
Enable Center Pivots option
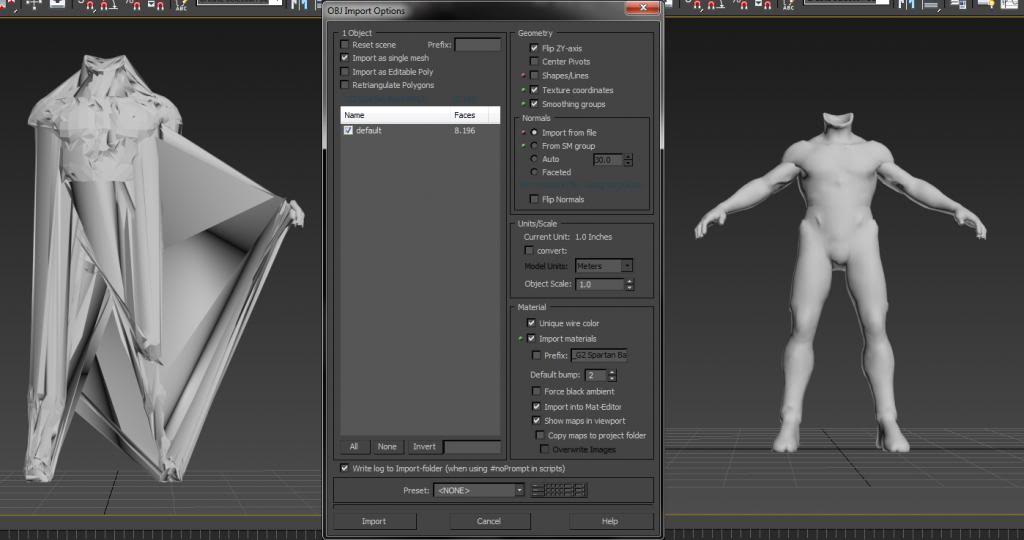pos(534,61)
